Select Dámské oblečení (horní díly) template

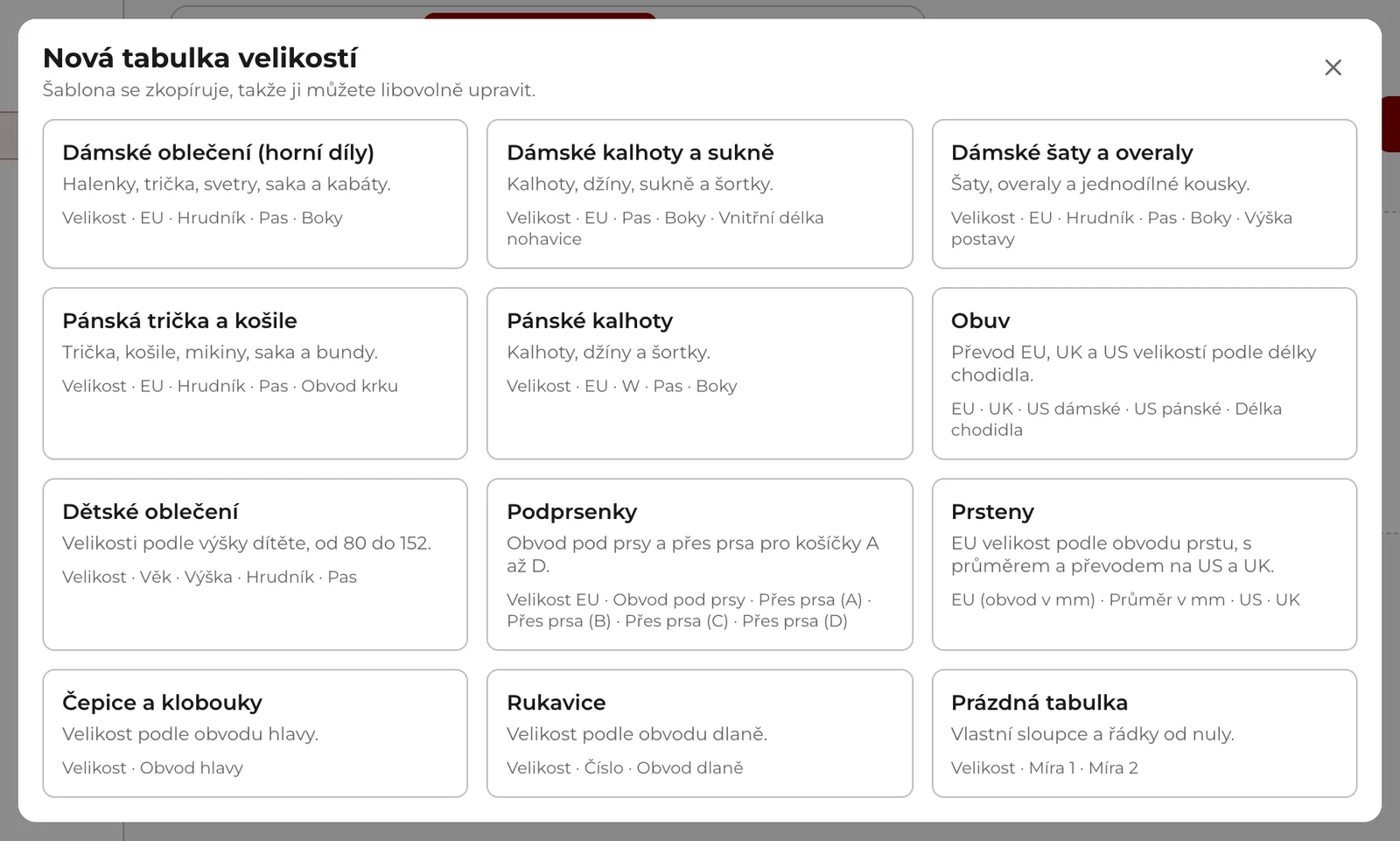pyautogui.click(x=255, y=193)
